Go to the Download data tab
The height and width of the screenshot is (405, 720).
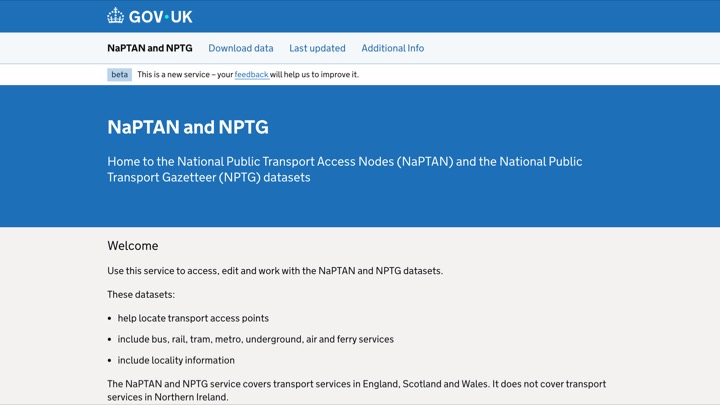(241, 48)
